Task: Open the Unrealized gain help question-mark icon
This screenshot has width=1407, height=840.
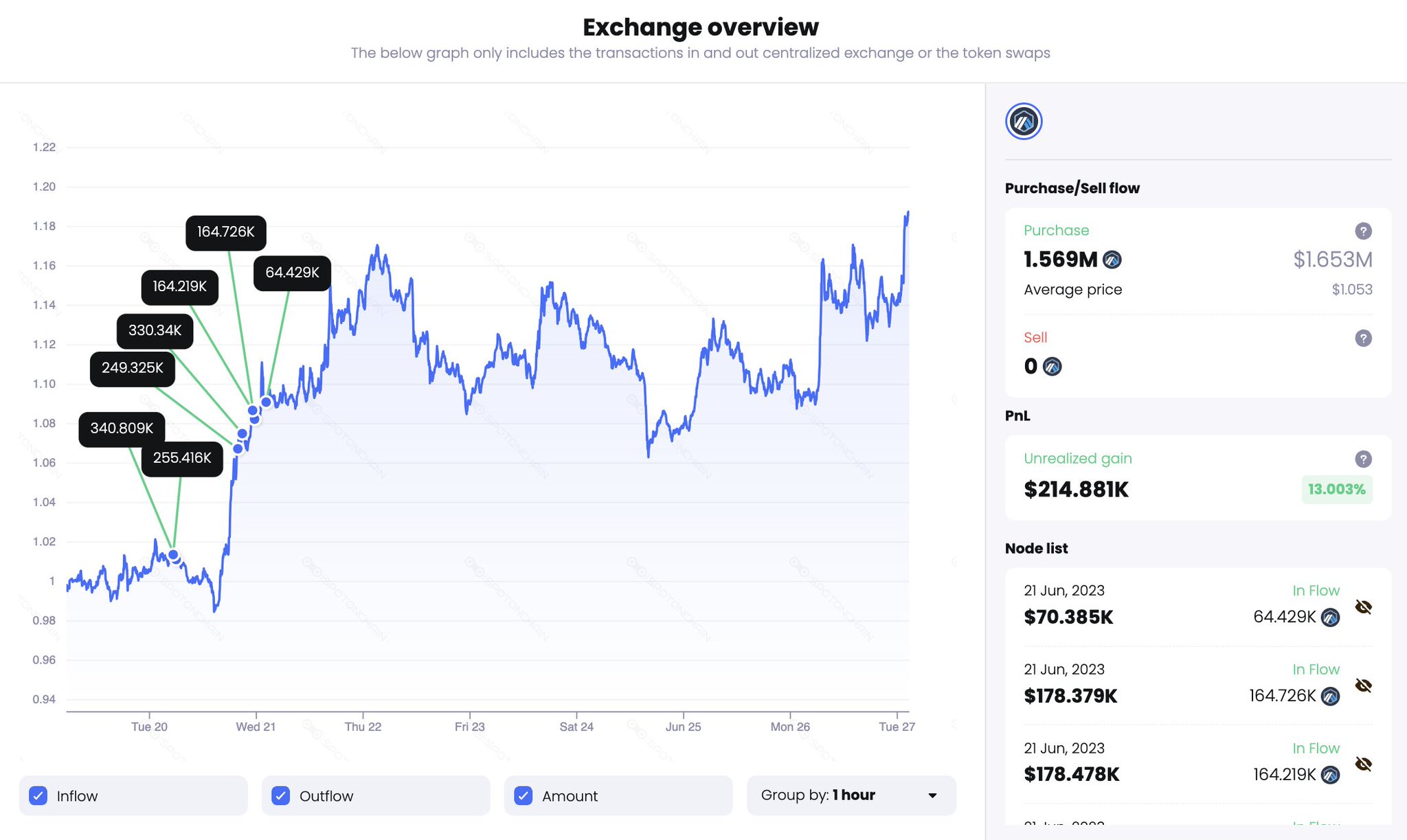Action: (x=1363, y=459)
